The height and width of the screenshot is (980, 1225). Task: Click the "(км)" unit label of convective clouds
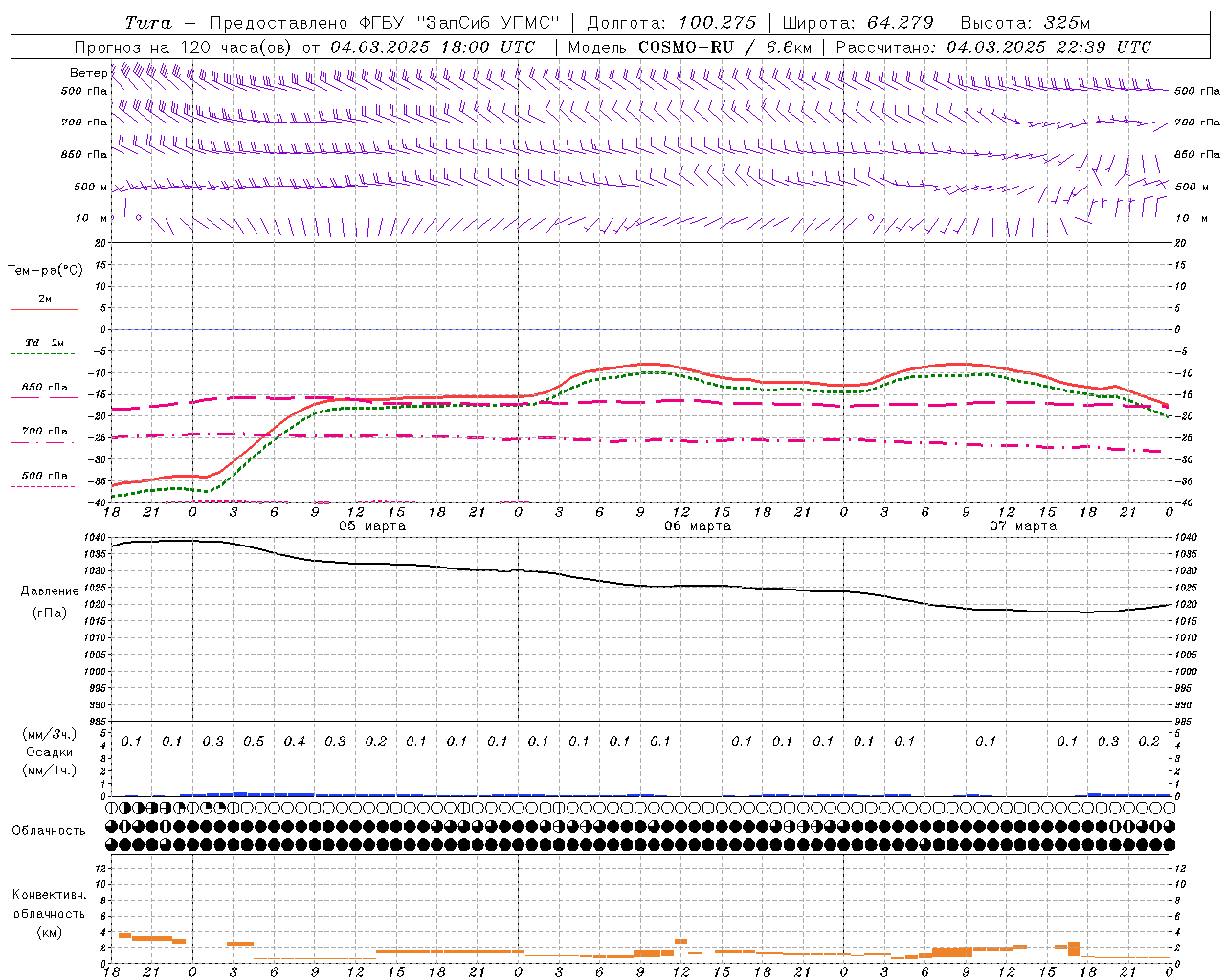tap(50, 932)
